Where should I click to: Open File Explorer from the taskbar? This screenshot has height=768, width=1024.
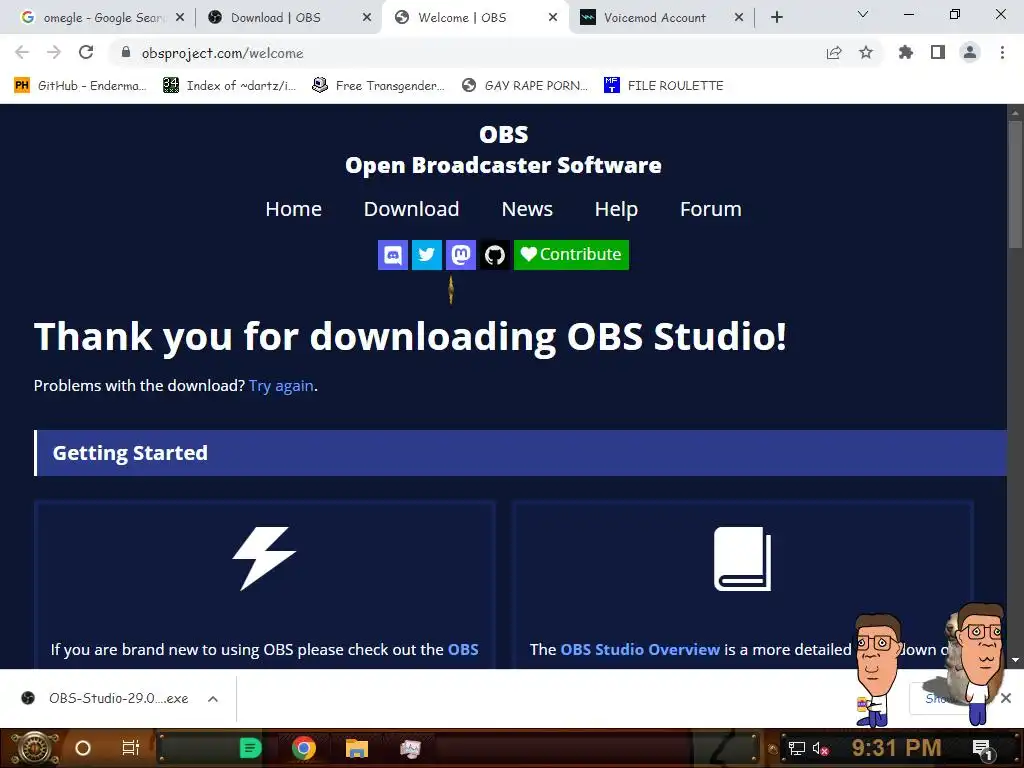(357, 748)
